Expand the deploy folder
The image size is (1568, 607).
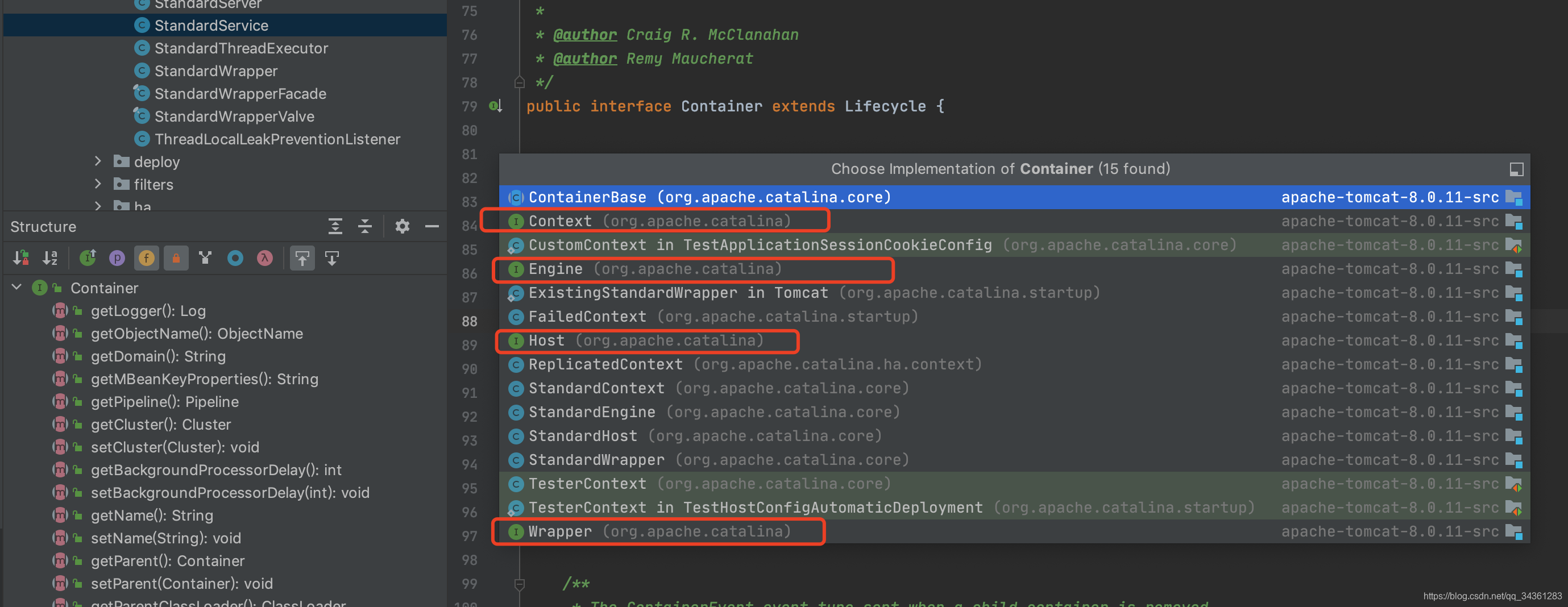[x=98, y=161]
